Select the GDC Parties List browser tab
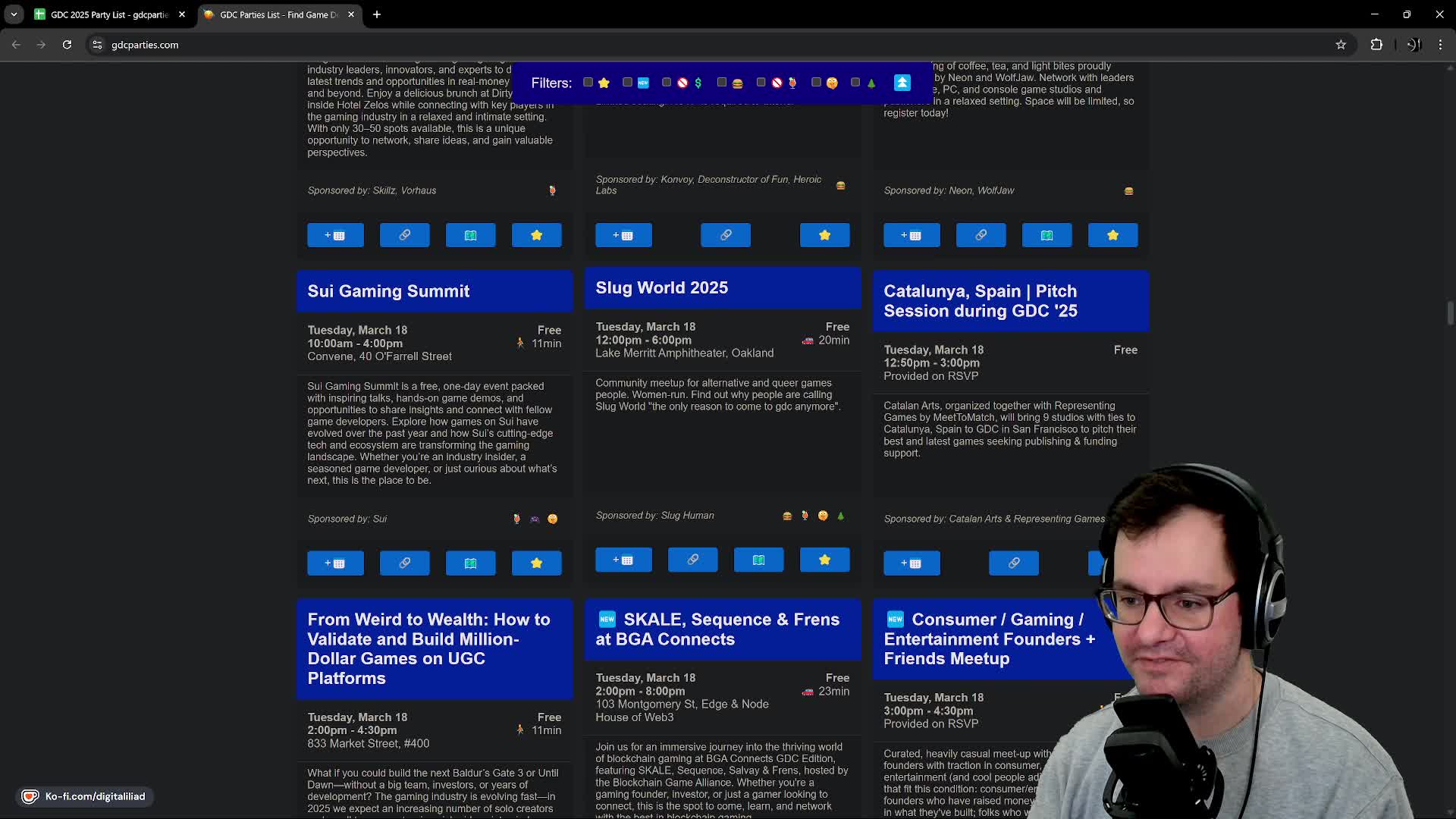The image size is (1456, 819). 279,14
